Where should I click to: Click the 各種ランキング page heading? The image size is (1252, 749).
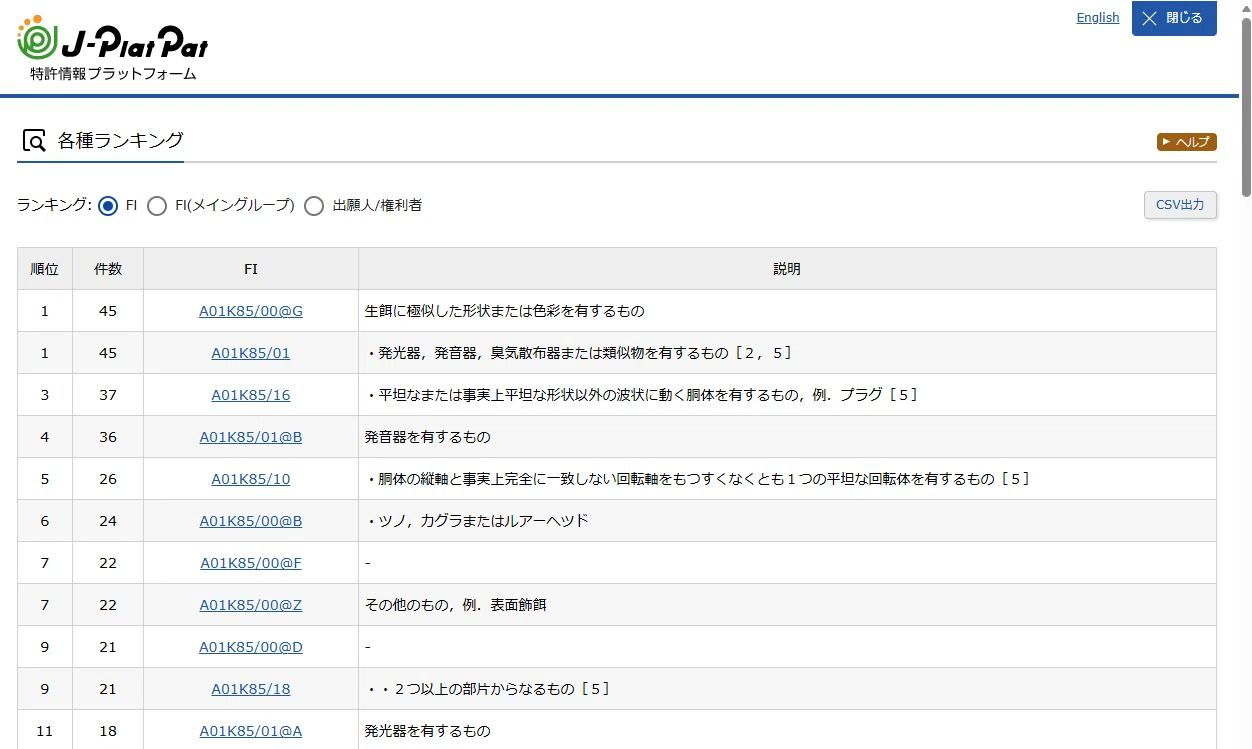121,140
